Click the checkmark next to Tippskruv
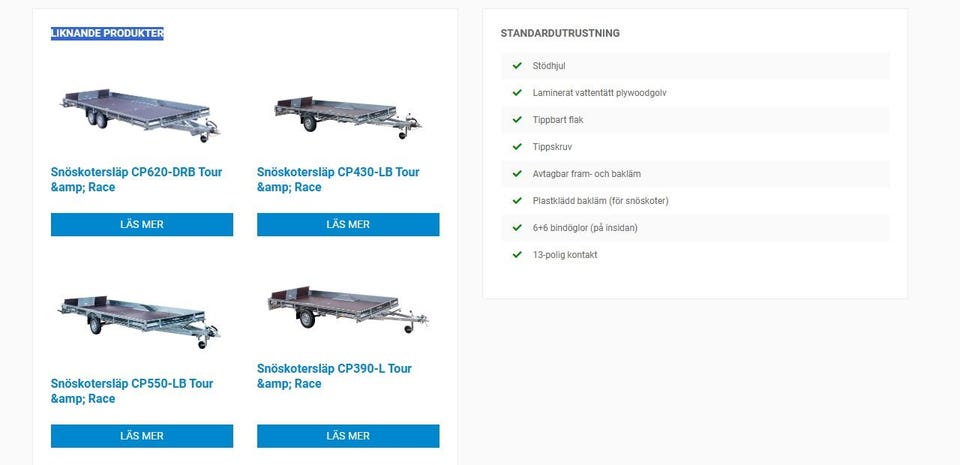960x465 pixels. 517,147
